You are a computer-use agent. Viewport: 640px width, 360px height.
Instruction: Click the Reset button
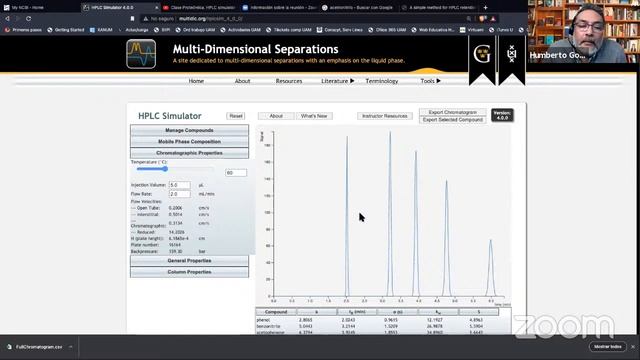[236, 116]
